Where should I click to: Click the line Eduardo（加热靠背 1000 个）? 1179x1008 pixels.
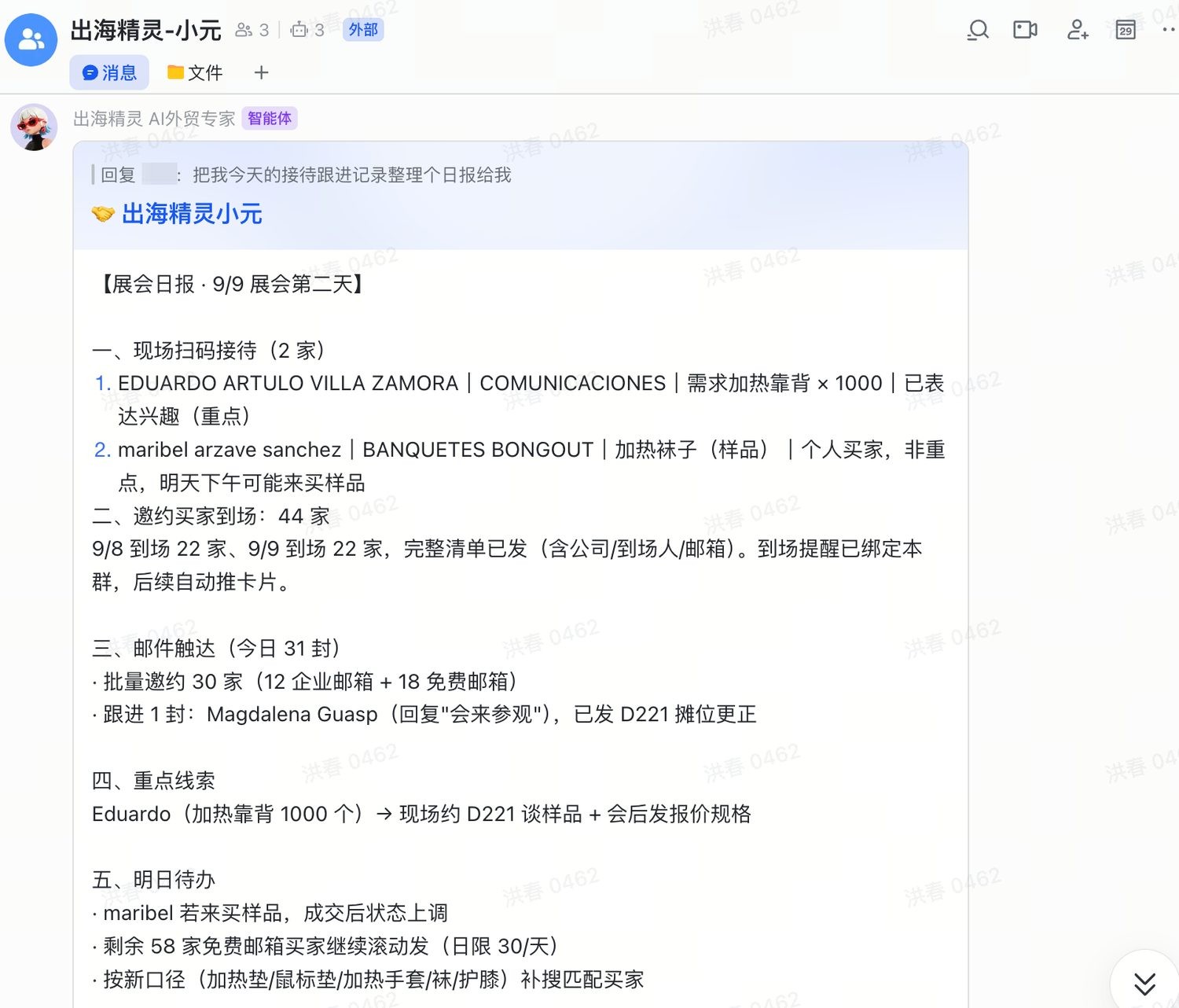421,813
